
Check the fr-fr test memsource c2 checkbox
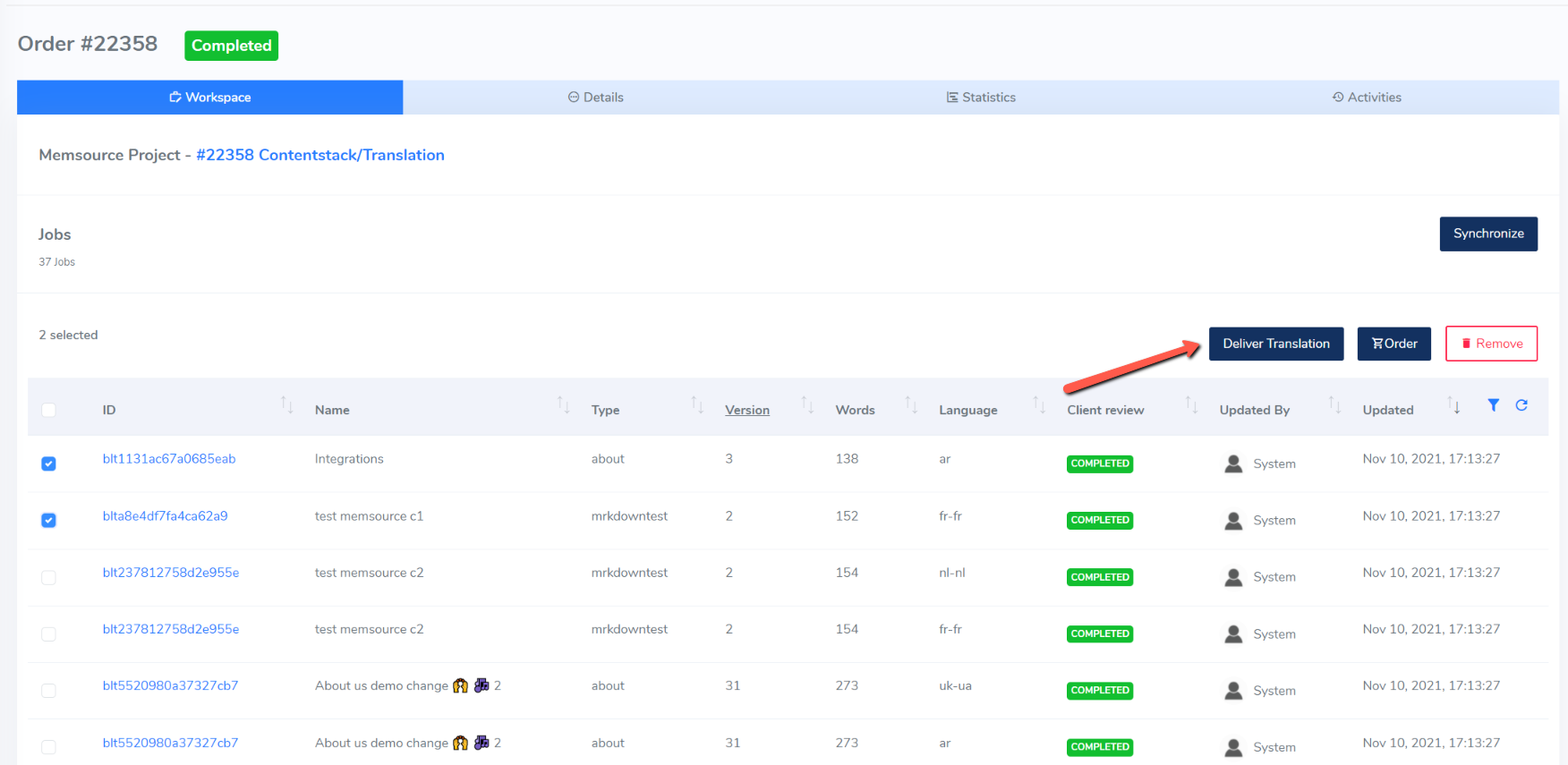click(48, 633)
